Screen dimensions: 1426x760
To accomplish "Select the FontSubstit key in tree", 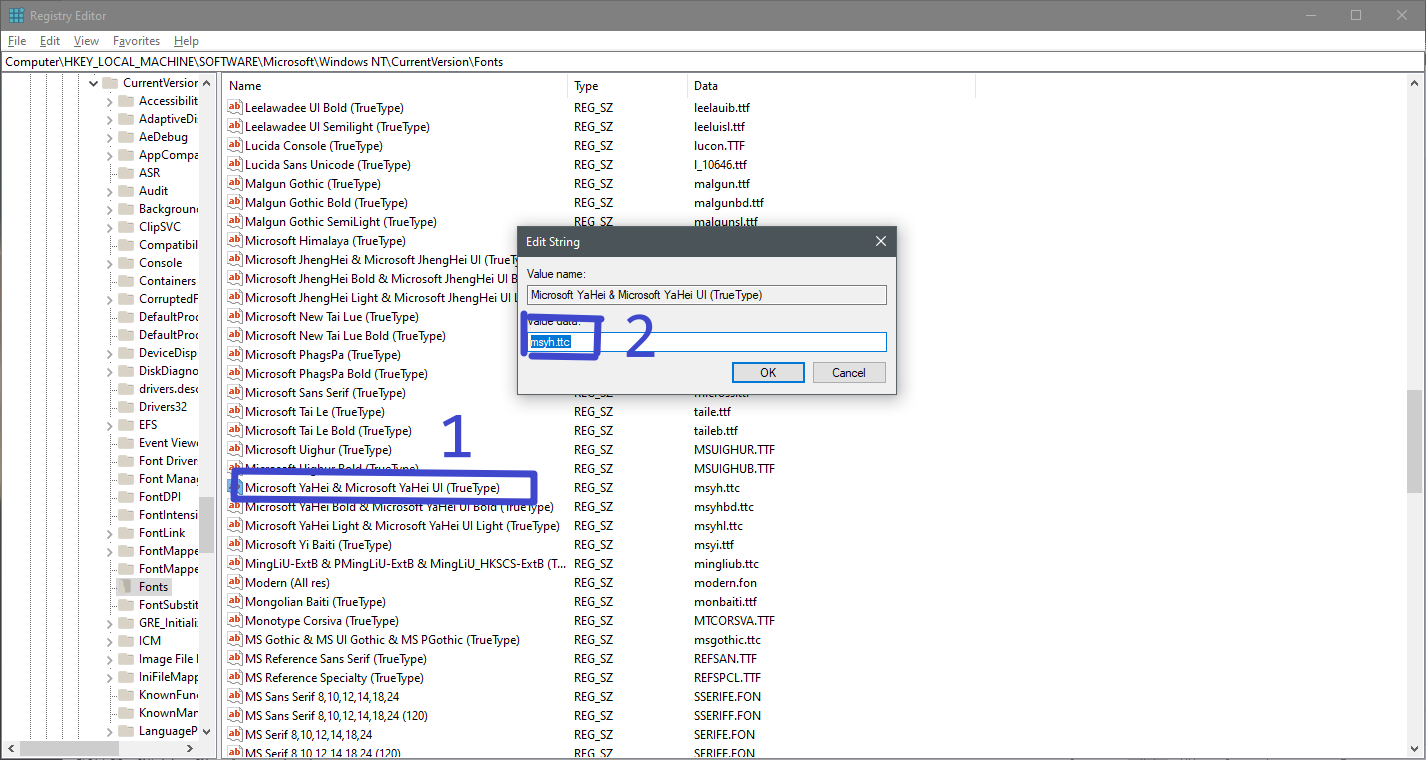I will coord(168,605).
